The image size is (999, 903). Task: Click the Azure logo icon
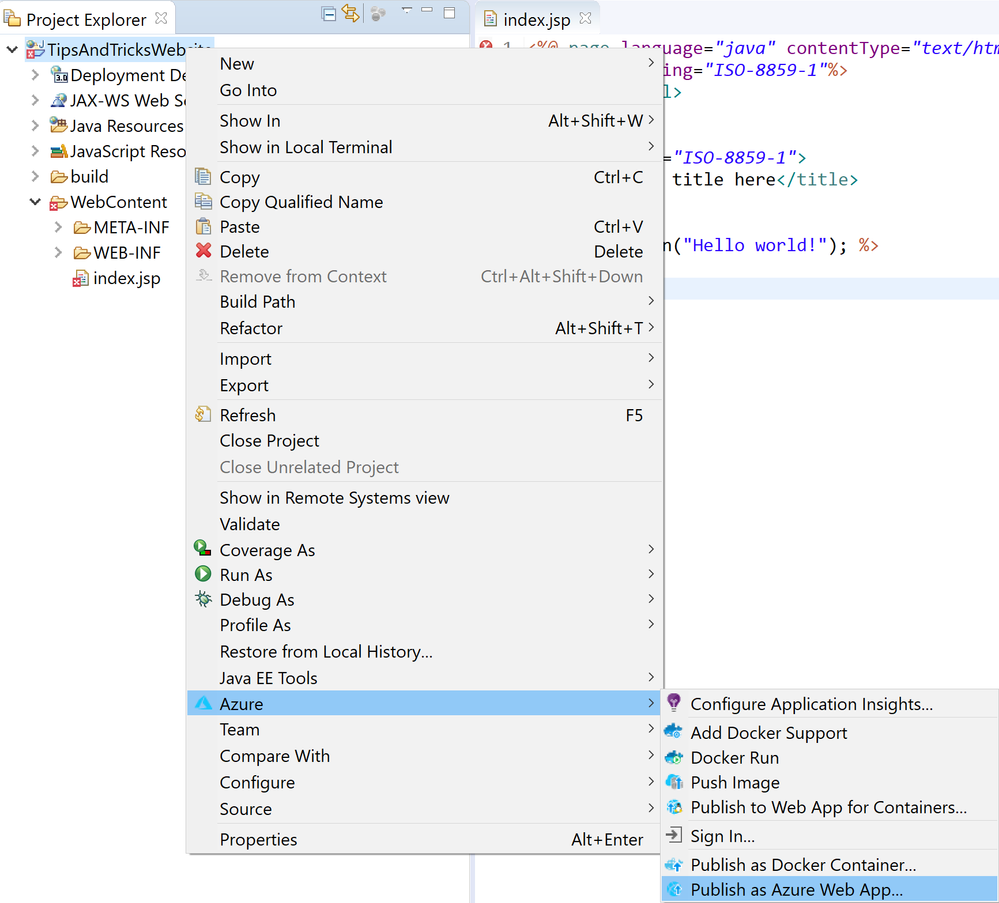[203, 703]
